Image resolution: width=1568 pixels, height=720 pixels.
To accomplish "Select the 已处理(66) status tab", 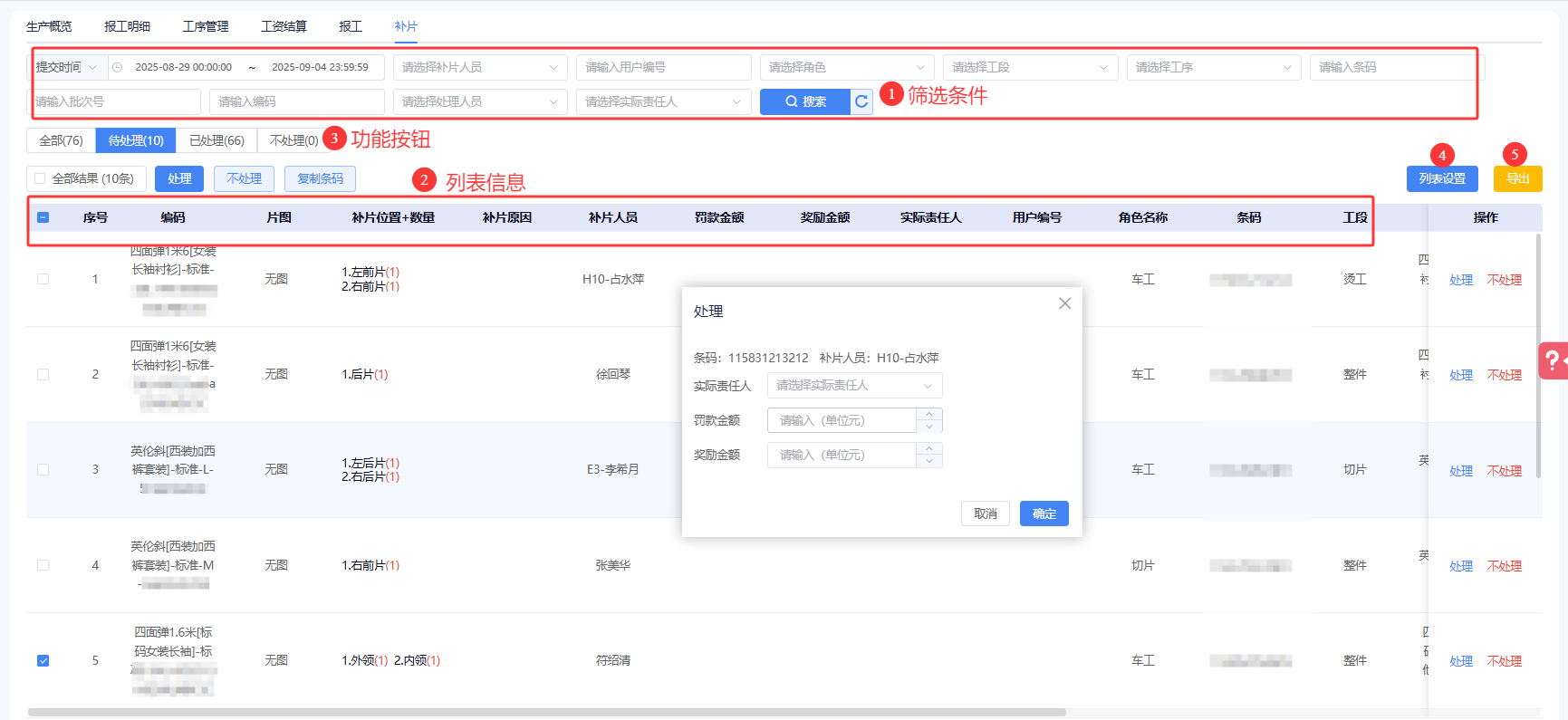I will 216,140.
